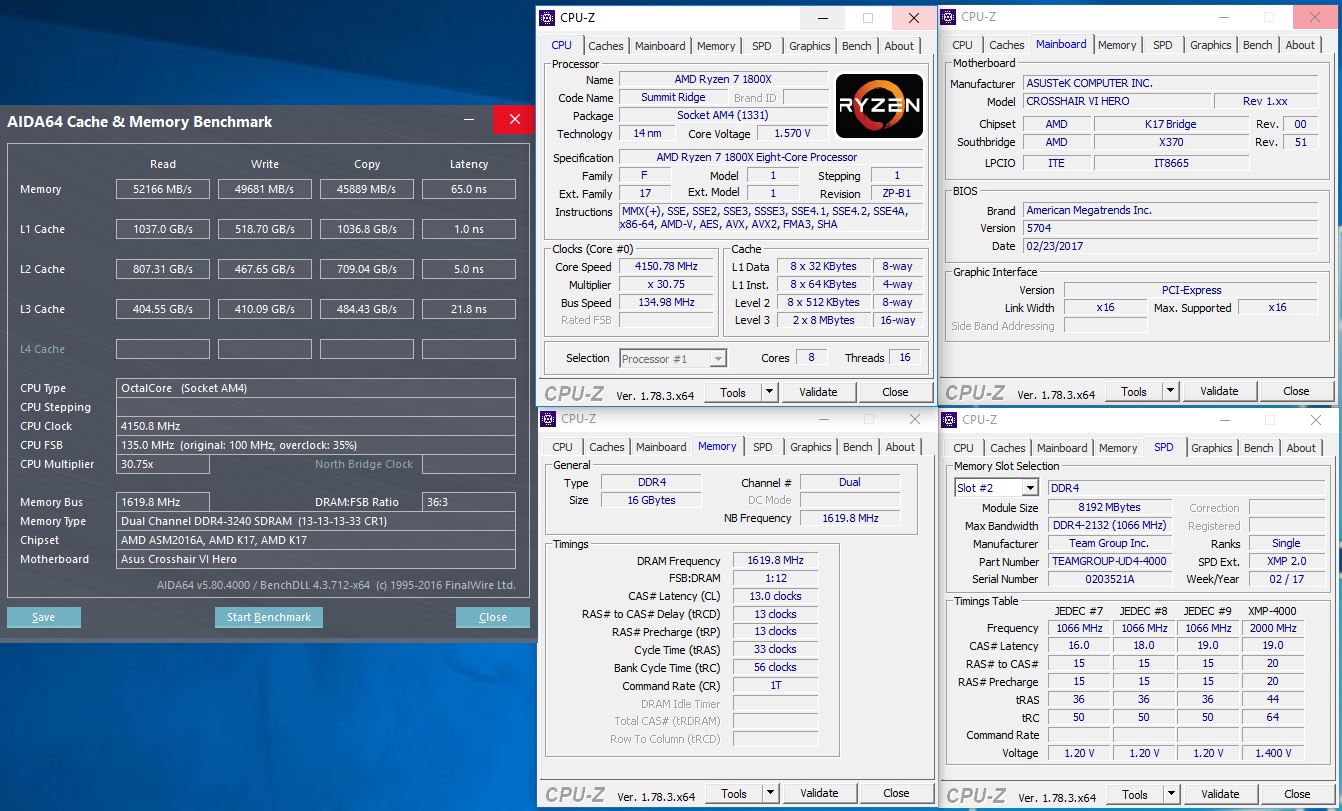
Task: Click Tools button in CPU tab window
Action: [x=733, y=392]
